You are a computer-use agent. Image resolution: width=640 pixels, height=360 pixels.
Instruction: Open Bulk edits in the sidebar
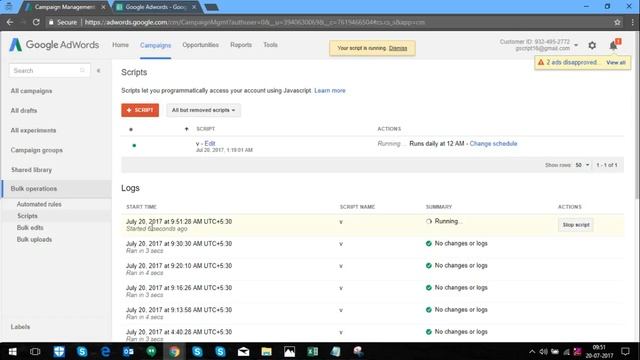tap(30, 228)
